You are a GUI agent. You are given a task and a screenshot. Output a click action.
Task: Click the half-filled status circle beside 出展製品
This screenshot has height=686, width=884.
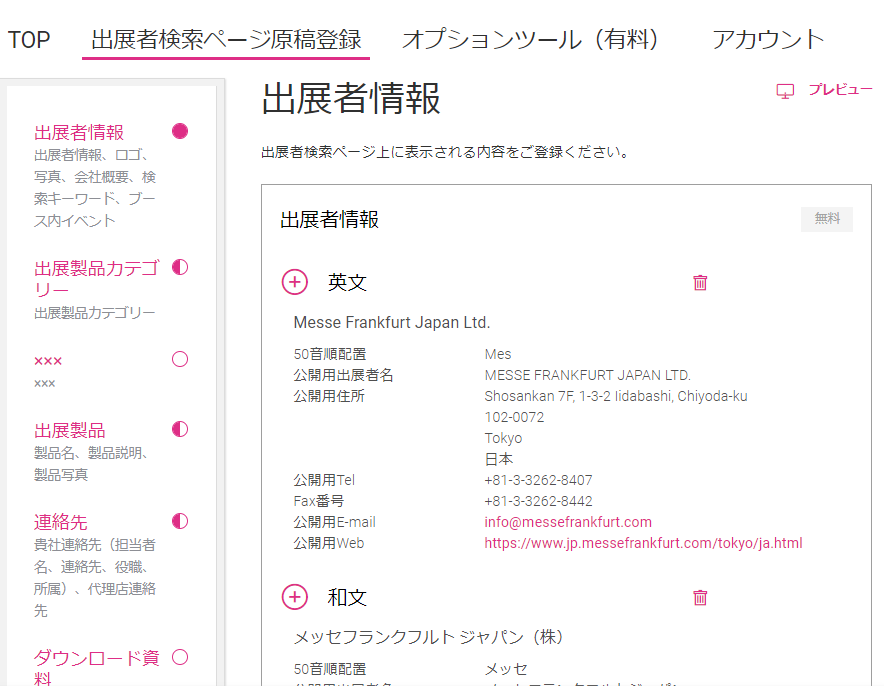tap(180, 430)
